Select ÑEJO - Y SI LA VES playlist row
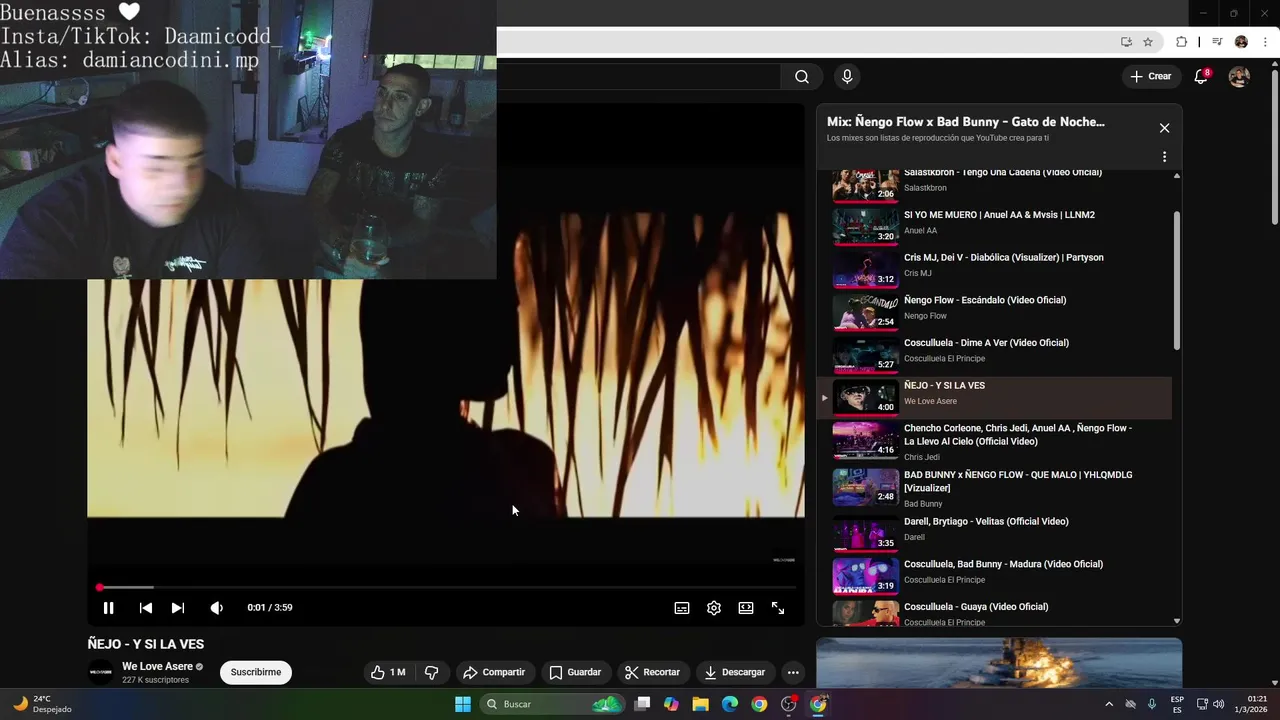This screenshot has width=1280, height=720. coord(994,398)
